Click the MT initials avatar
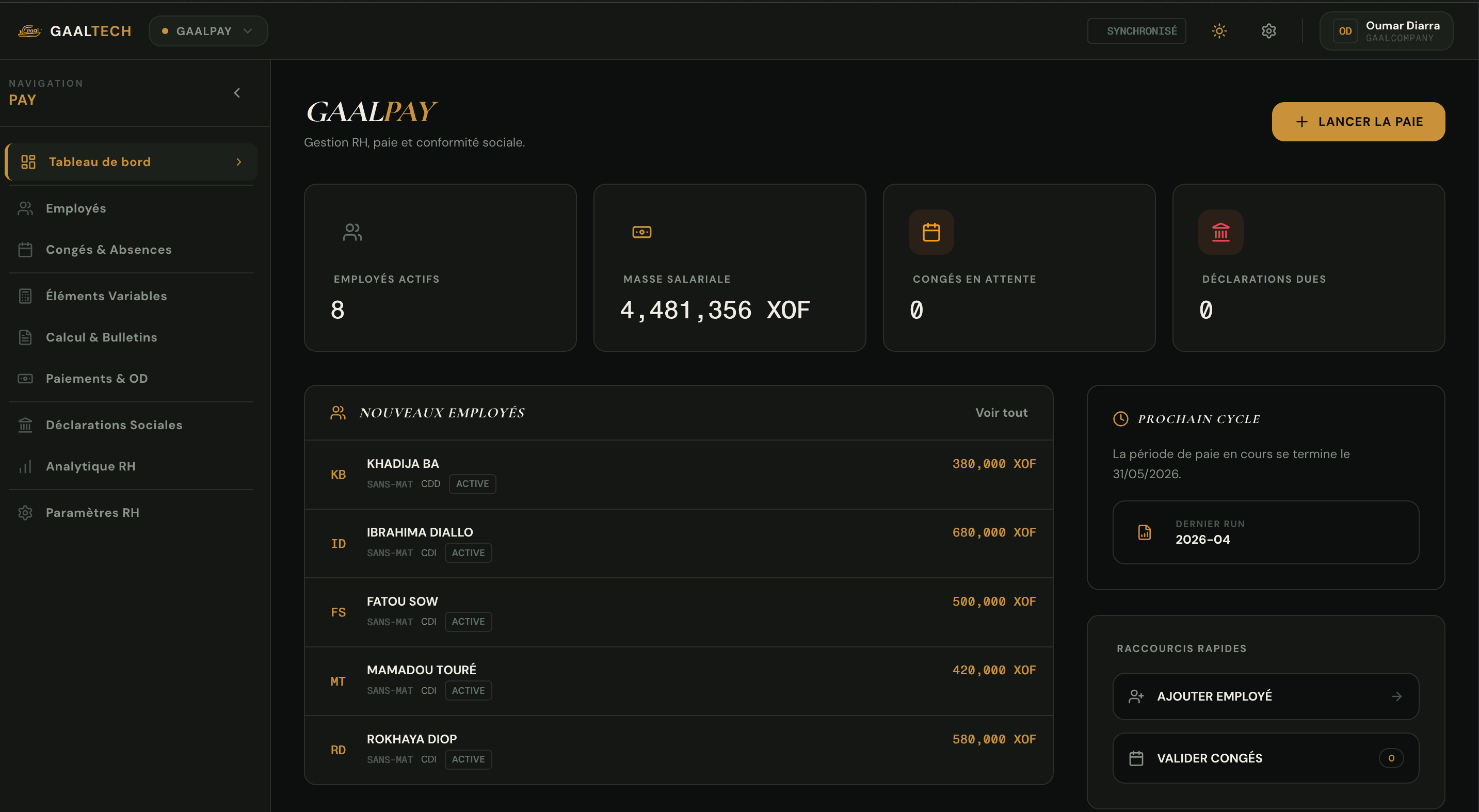The image size is (1479, 812). tap(338, 681)
